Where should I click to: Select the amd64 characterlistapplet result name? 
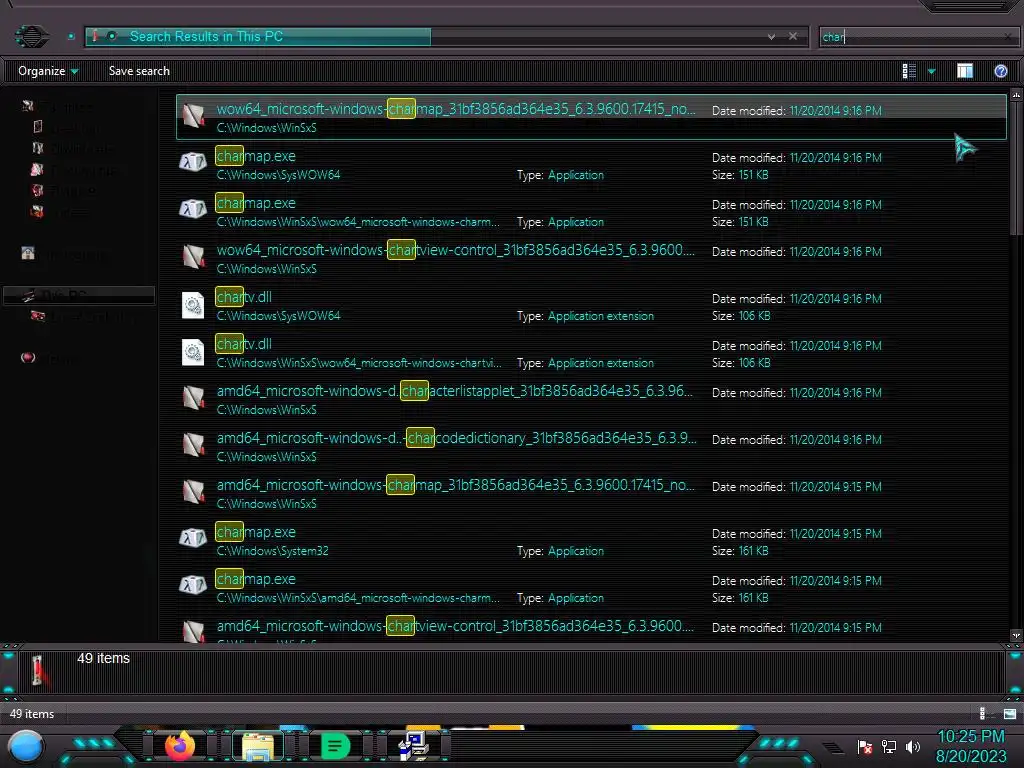coord(455,391)
